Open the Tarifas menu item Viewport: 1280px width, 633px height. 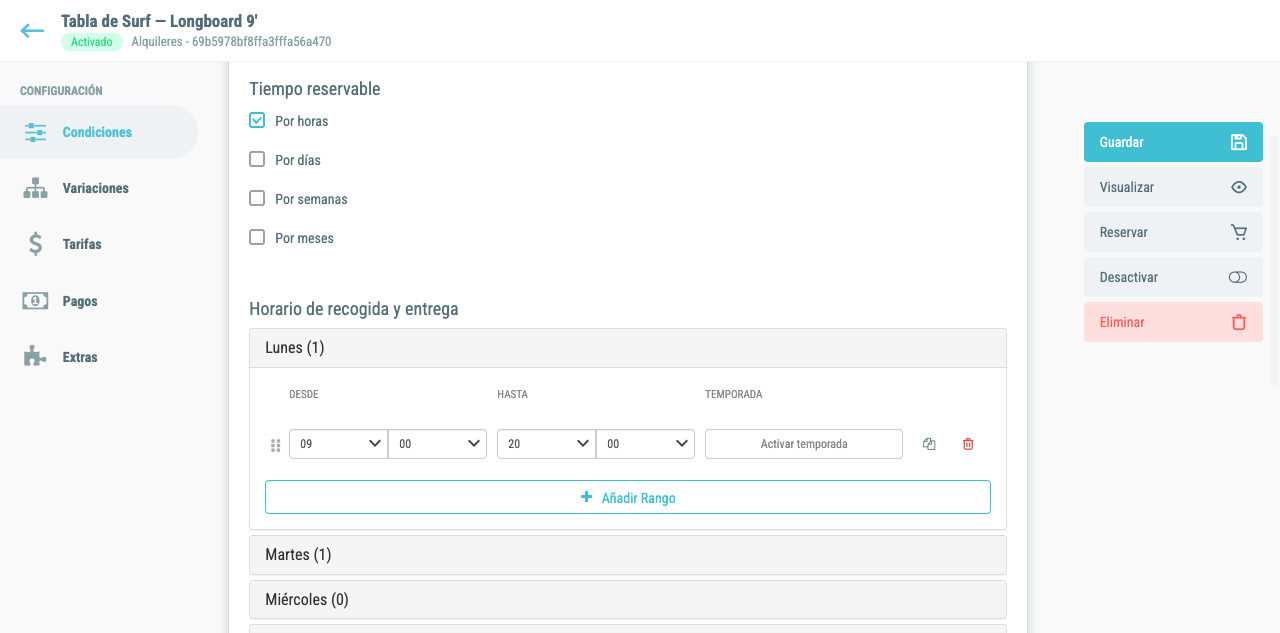[99, 244]
